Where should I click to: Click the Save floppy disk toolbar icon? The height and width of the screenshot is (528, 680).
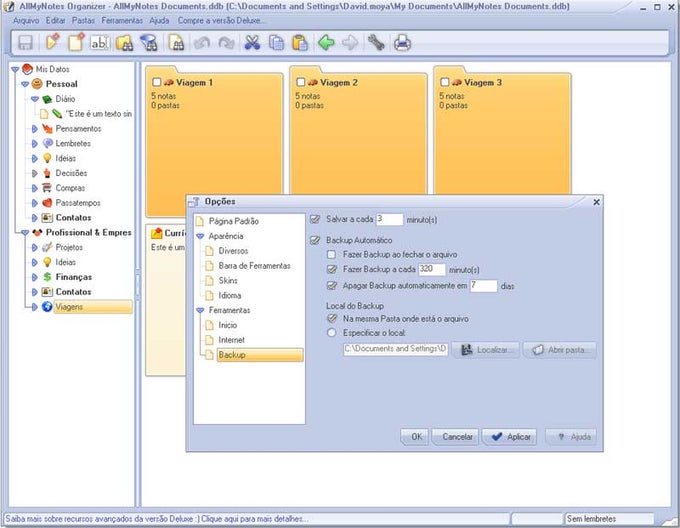[25, 43]
